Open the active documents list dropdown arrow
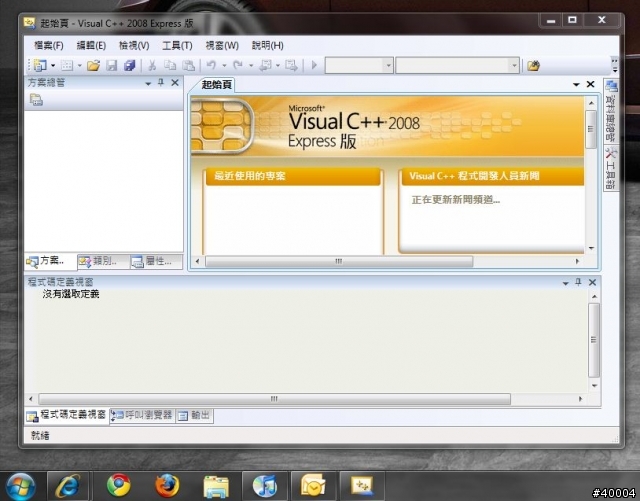The width and height of the screenshot is (640, 501). click(576, 85)
